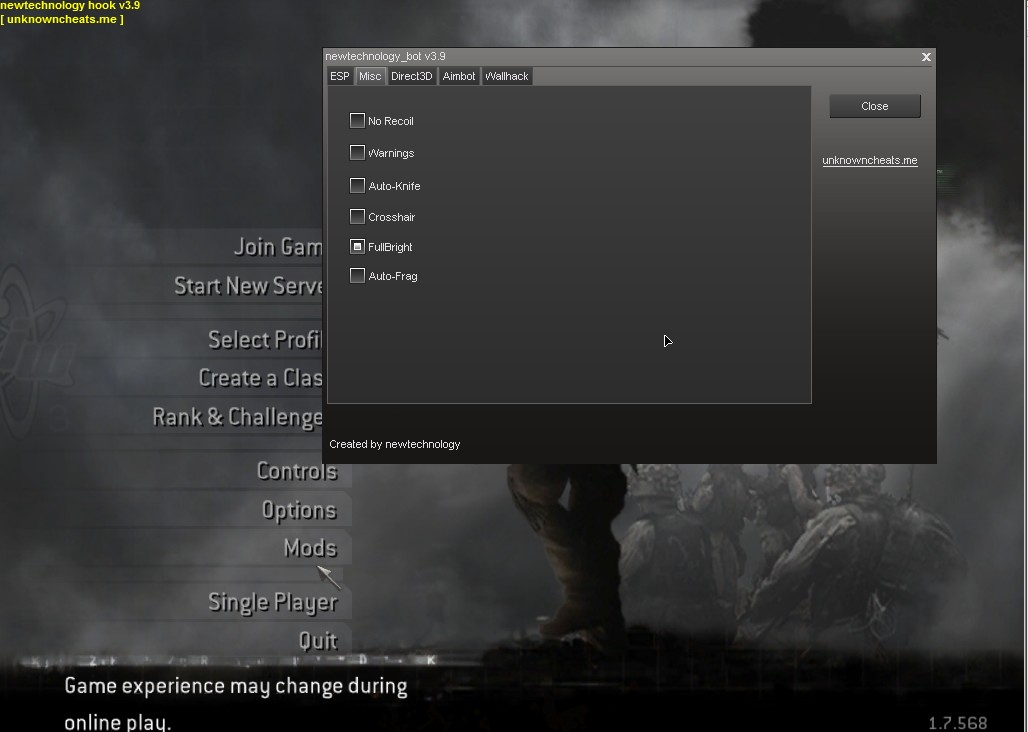Select Single Player in the game menu

coord(273,602)
